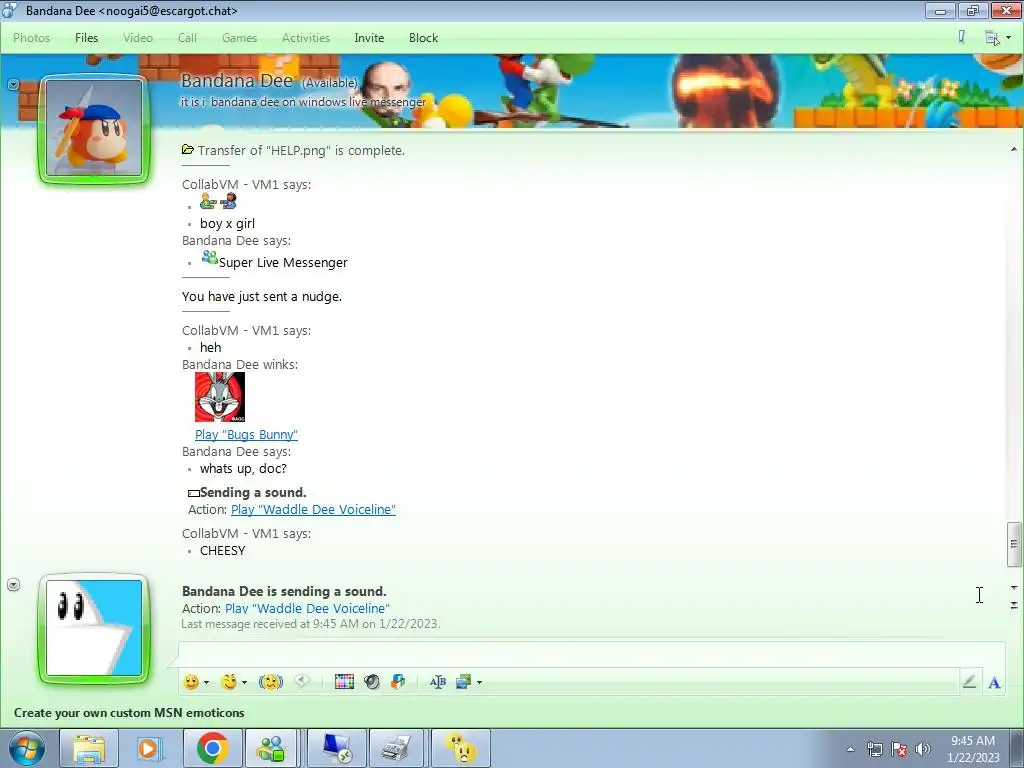Click the personal message "it is i, bandana dee"
The height and width of the screenshot is (768, 1024).
[x=303, y=102]
